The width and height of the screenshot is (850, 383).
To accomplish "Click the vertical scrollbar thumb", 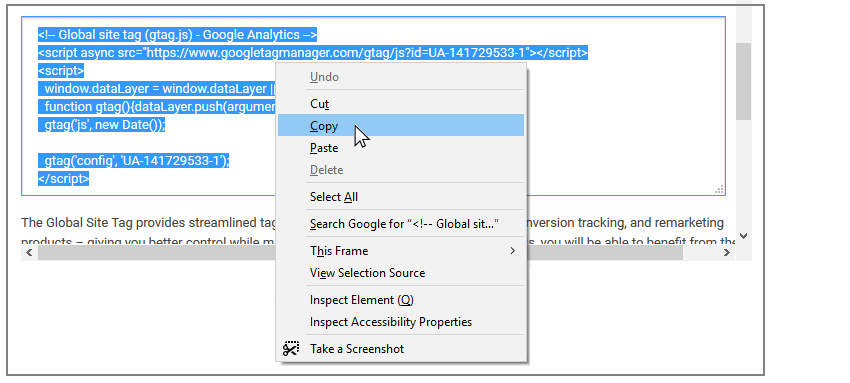I will (x=744, y=81).
